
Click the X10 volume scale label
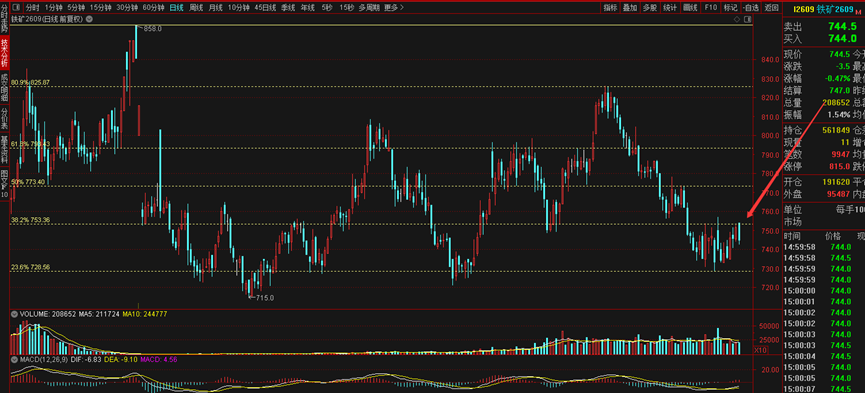(760, 350)
